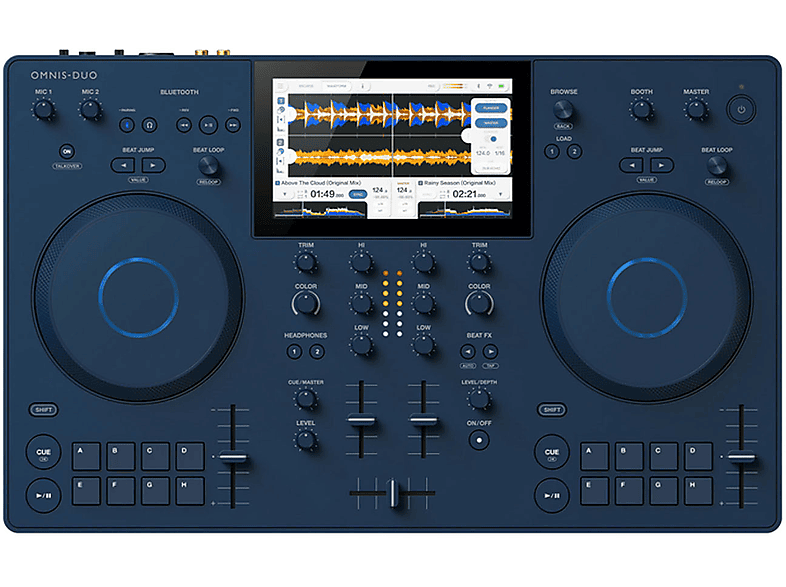786x587 pixels.
Task: Hit the right deck CUE button
Action: tap(552, 452)
